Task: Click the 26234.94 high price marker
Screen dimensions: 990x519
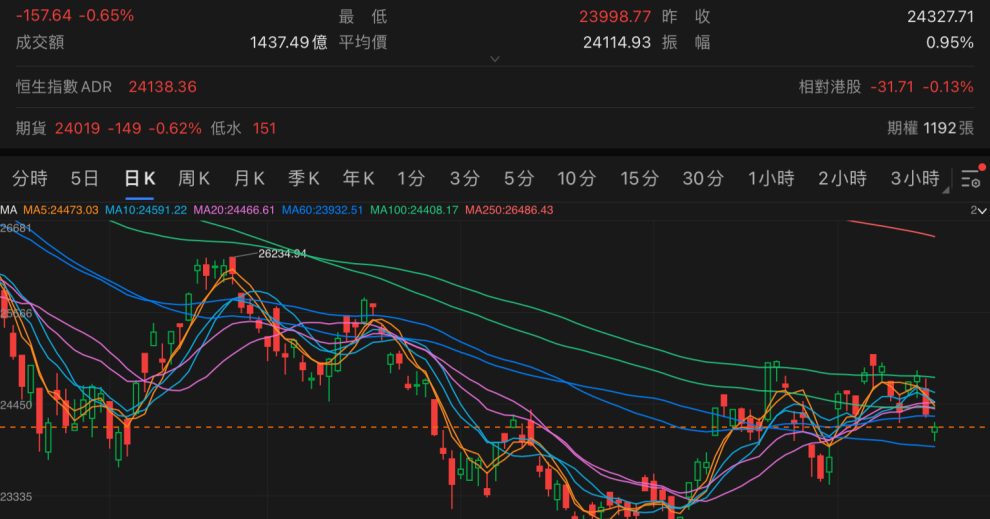Action: click(281, 254)
